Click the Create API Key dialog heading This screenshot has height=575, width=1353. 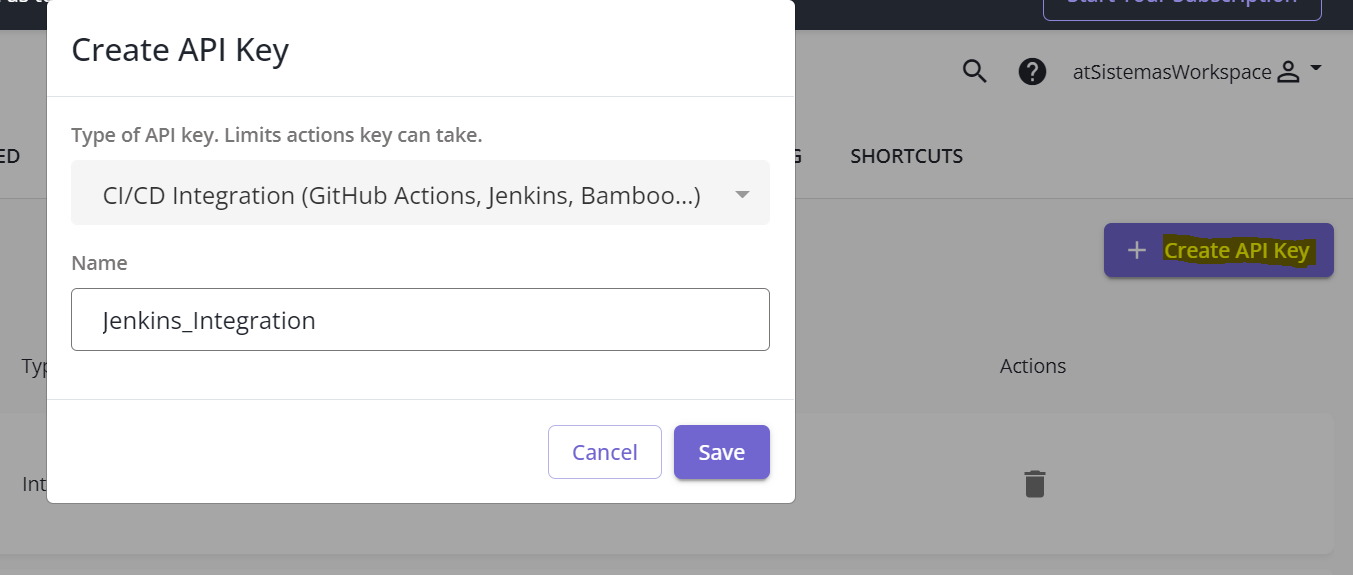[x=180, y=50]
